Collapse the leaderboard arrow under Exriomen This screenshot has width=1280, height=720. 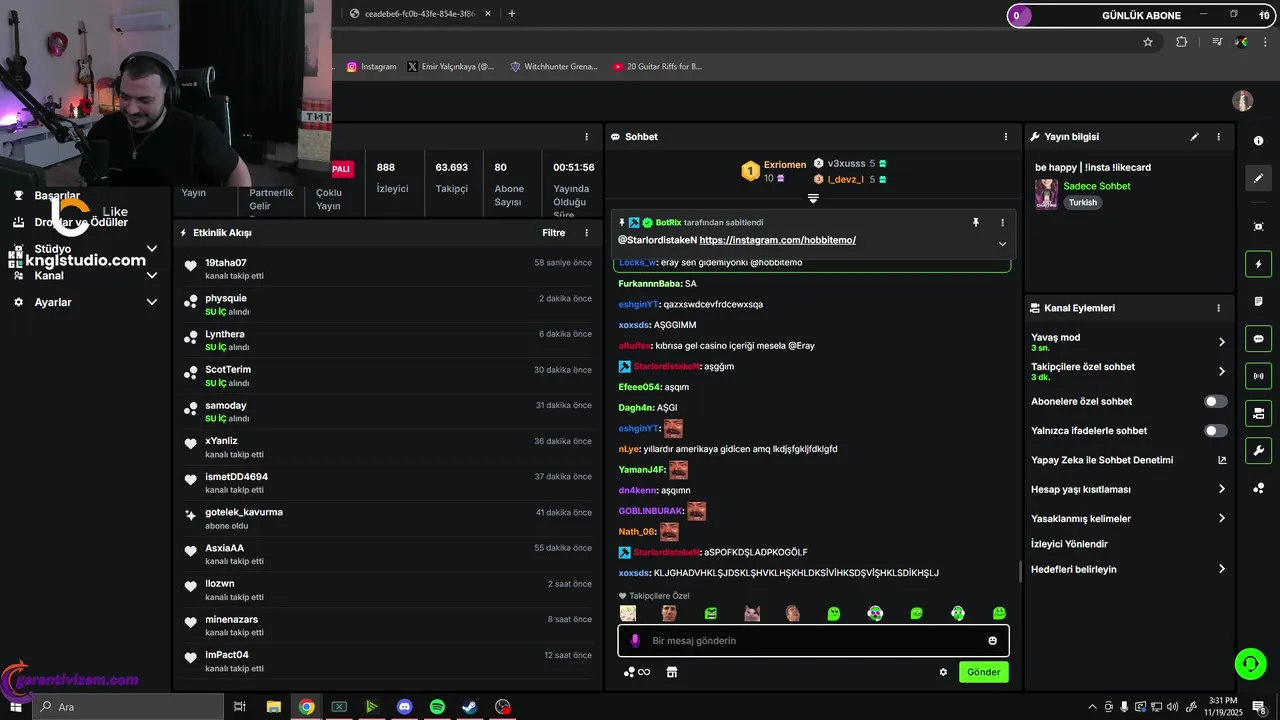click(813, 199)
